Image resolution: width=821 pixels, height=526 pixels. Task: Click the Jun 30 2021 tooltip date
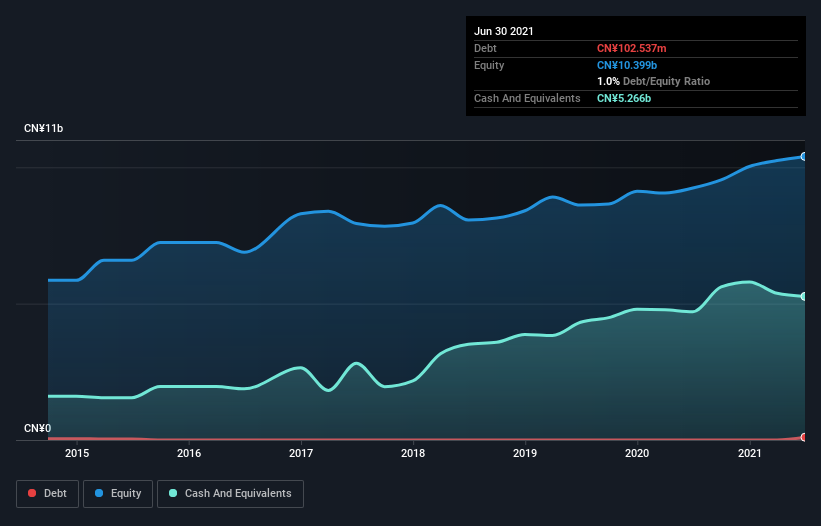click(x=504, y=31)
